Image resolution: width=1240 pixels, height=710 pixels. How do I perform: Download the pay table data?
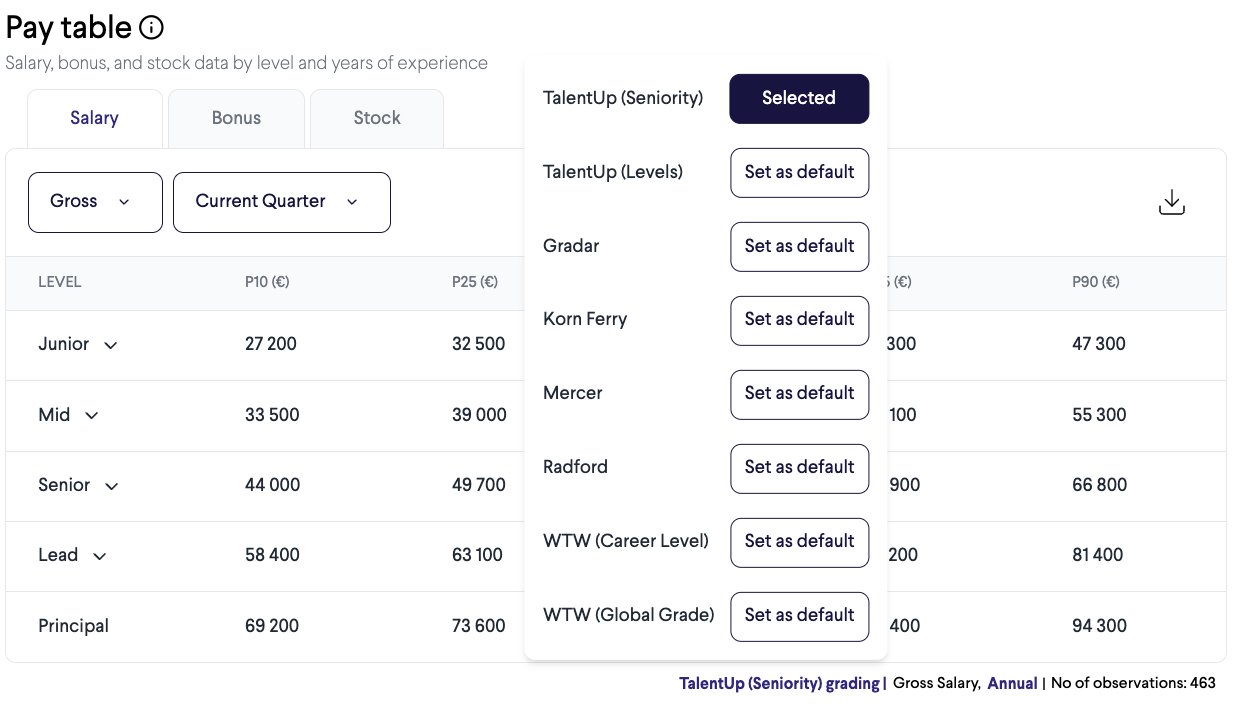pyautogui.click(x=1171, y=202)
